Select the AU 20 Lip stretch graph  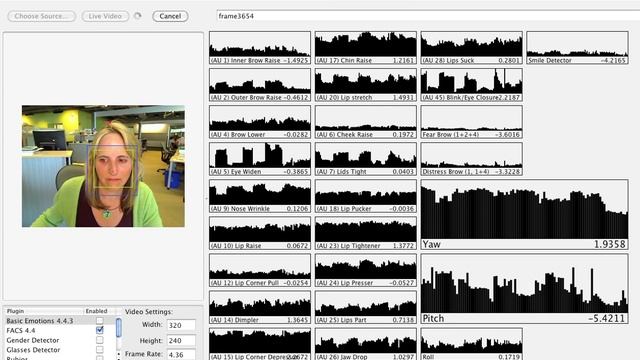click(366, 85)
